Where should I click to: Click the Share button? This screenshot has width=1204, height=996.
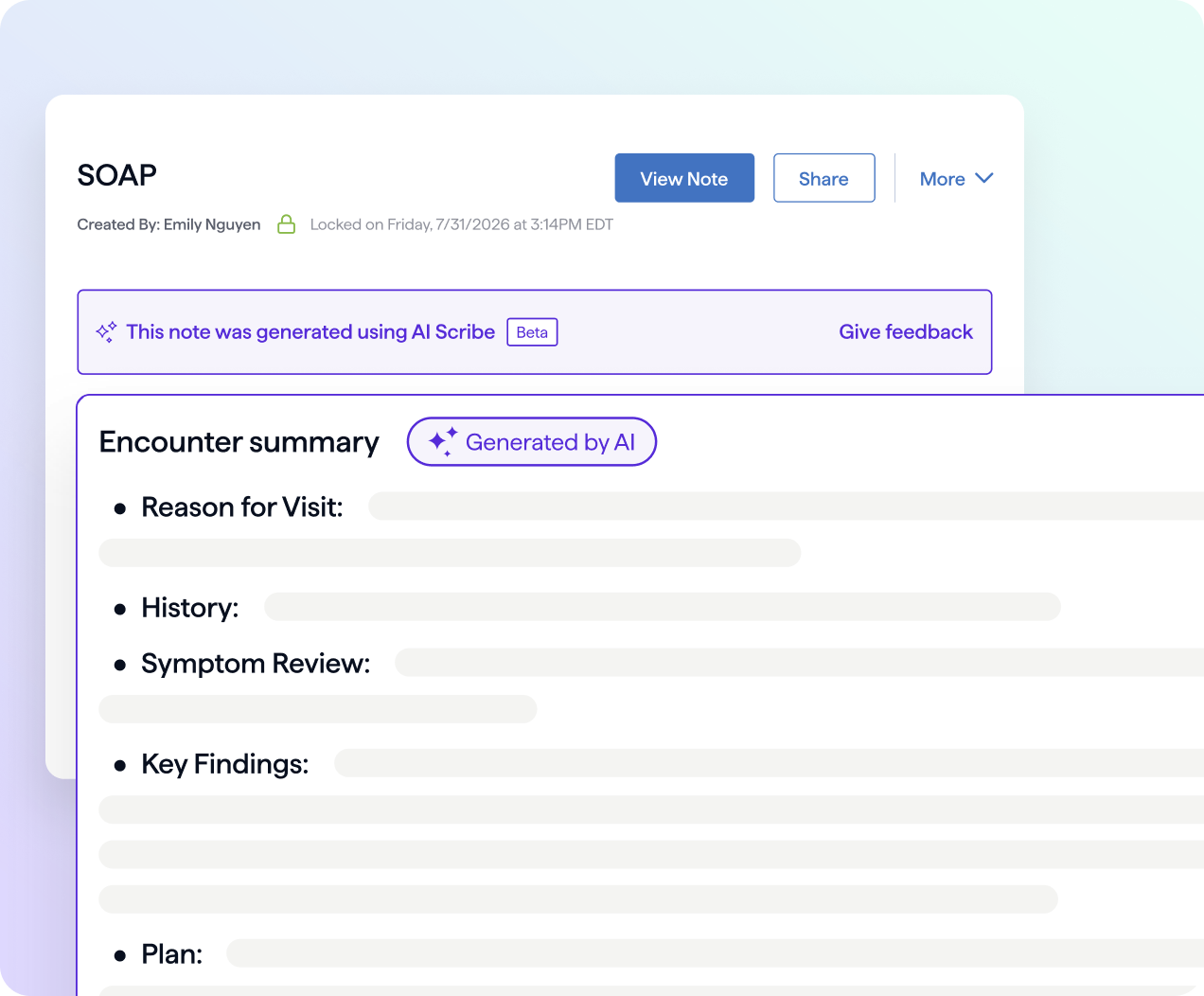coord(823,178)
